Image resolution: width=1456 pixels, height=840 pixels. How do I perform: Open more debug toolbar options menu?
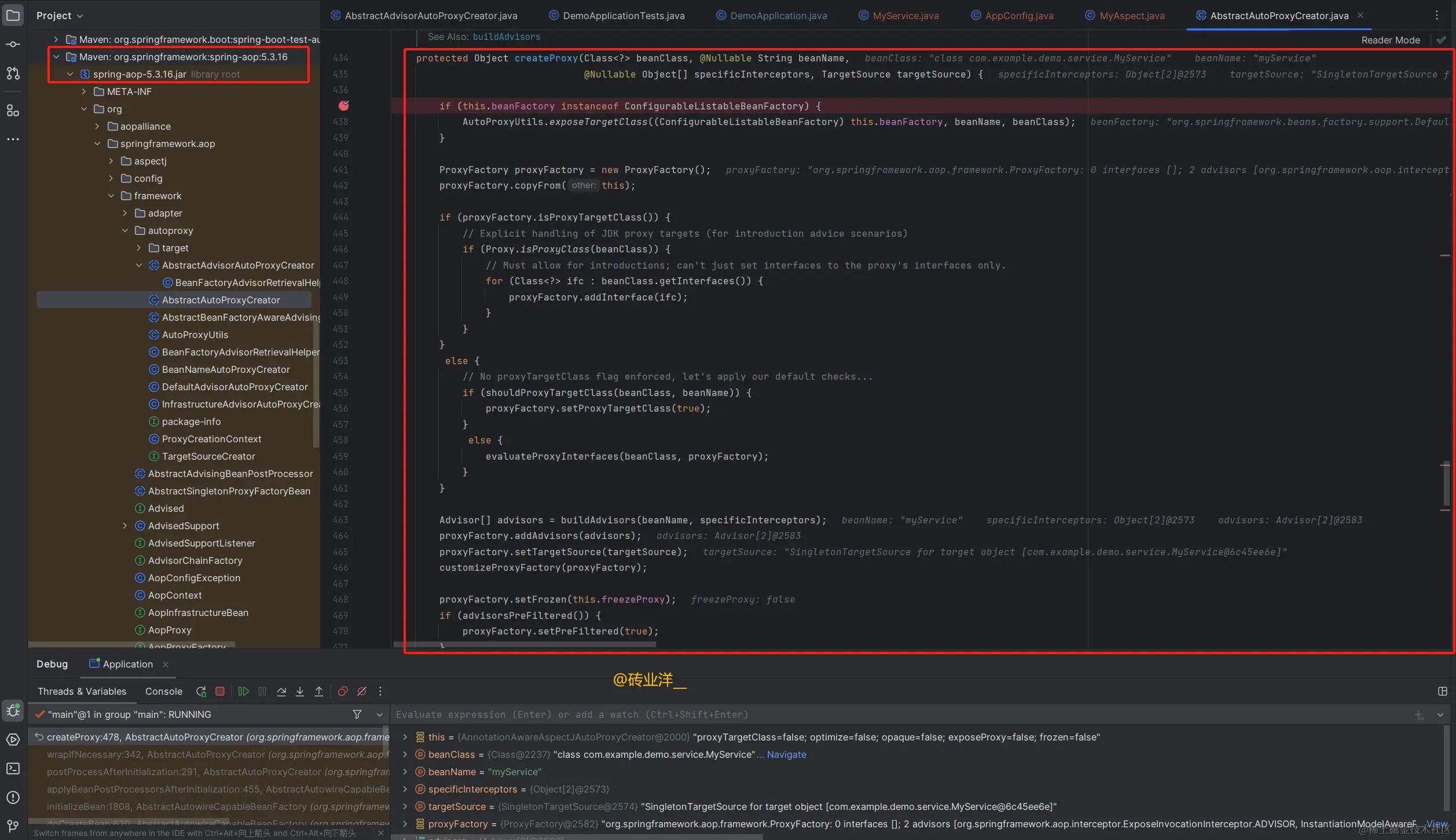tap(380, 691)
